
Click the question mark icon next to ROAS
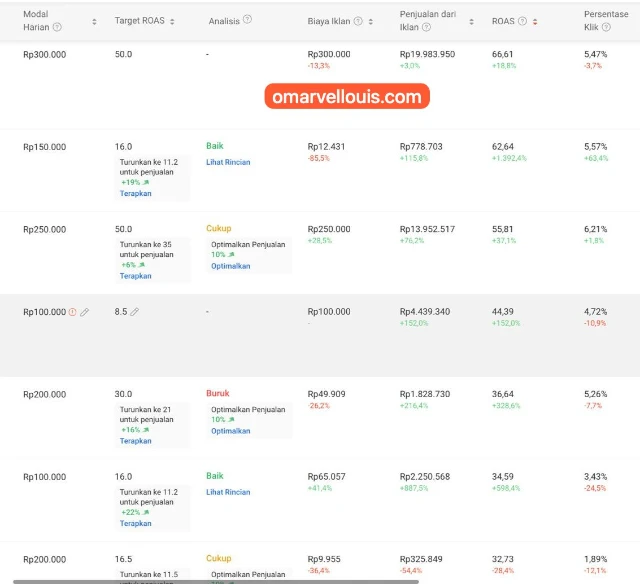522,21
